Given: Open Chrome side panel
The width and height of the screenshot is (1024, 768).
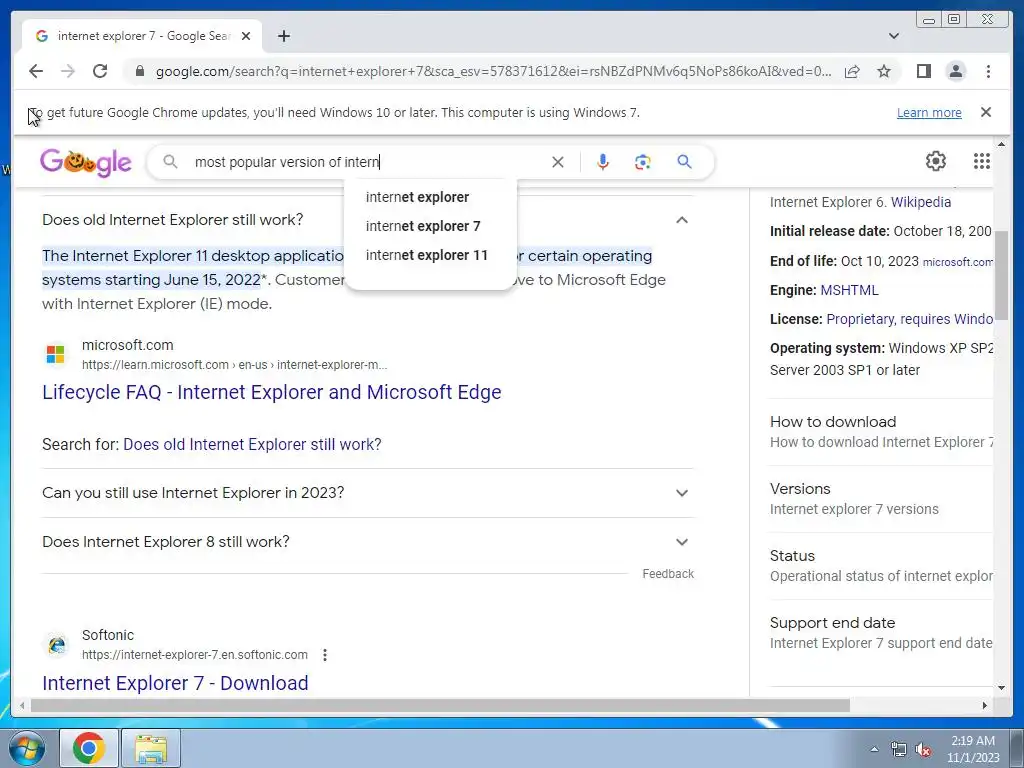Looking at the screenshot, I should pos(923,71).
